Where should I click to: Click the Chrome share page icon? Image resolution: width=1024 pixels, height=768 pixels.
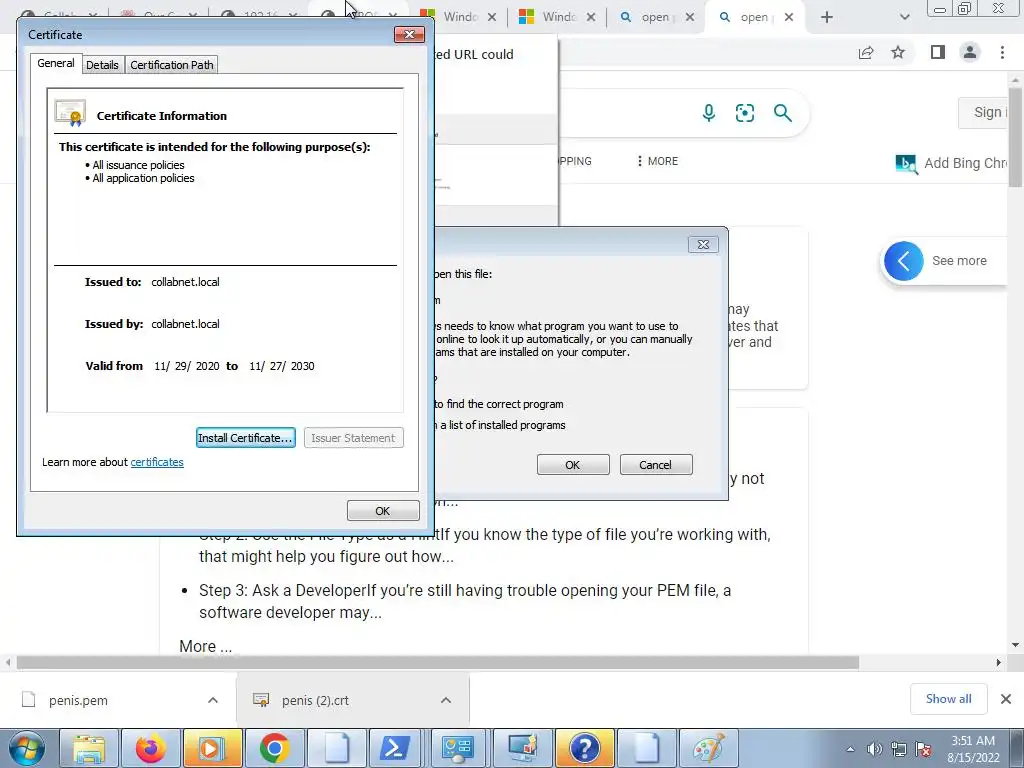(866, 52)
